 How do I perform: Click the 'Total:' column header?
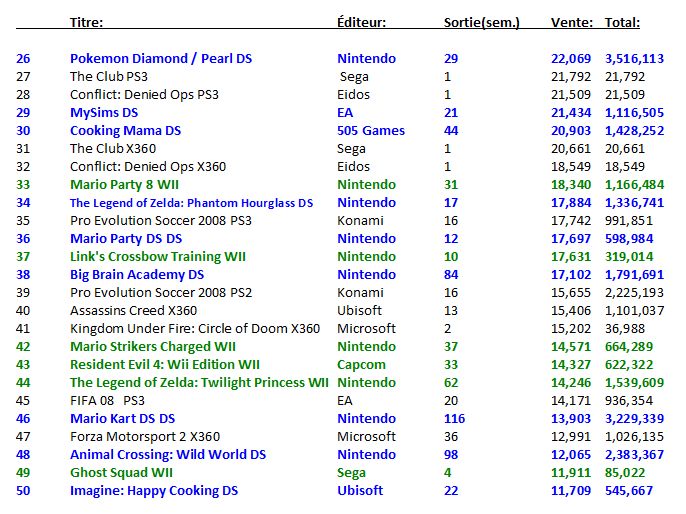622,22
